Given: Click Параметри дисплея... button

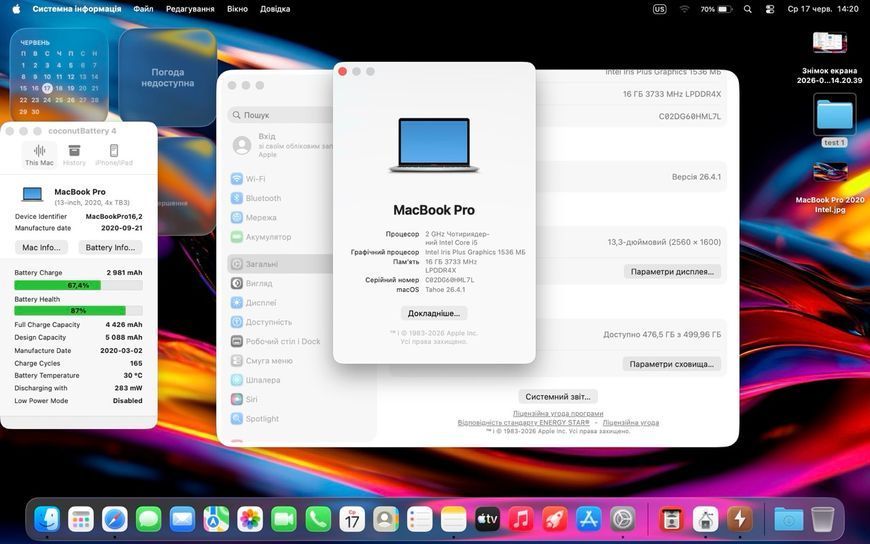Looking at the screenshot, I should 672,272.
